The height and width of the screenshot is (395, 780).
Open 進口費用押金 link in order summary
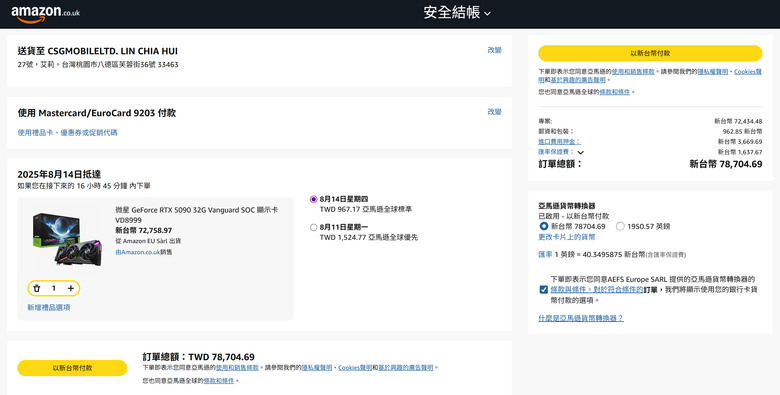(x=559, y=142)
